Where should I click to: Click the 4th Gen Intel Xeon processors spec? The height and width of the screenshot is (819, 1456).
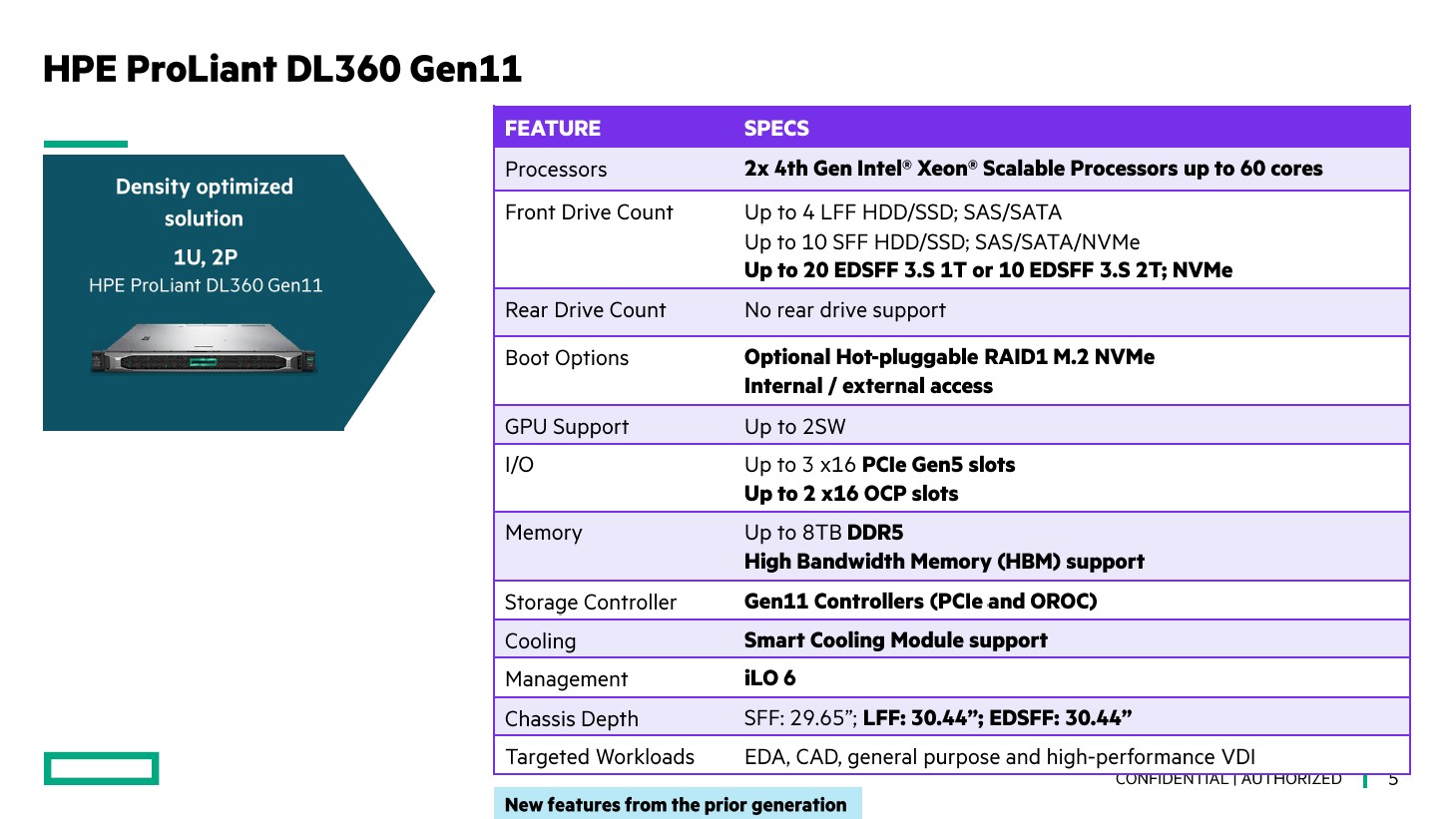point(1033,169)
